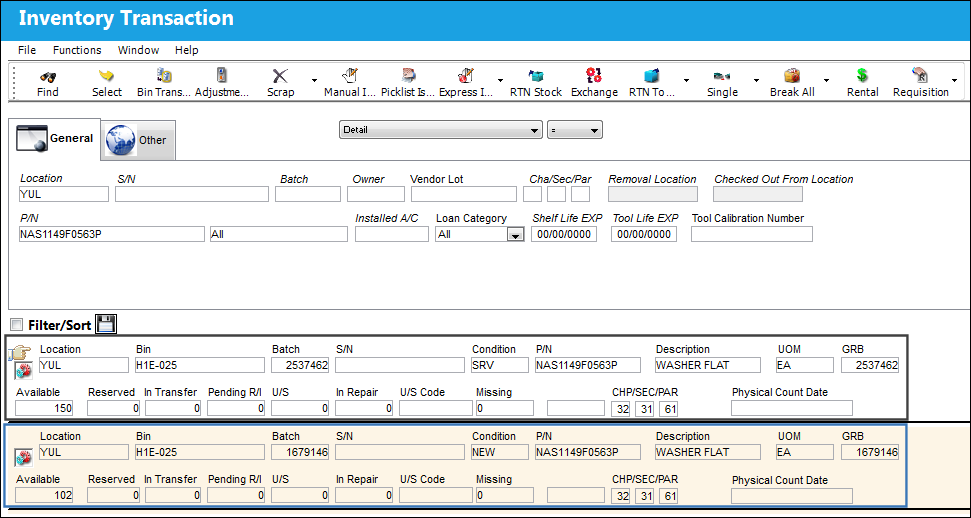The image size is (971, 518).
Task: Click the pointing hand icon on batch 2537462 row
Action: (19, 354)
